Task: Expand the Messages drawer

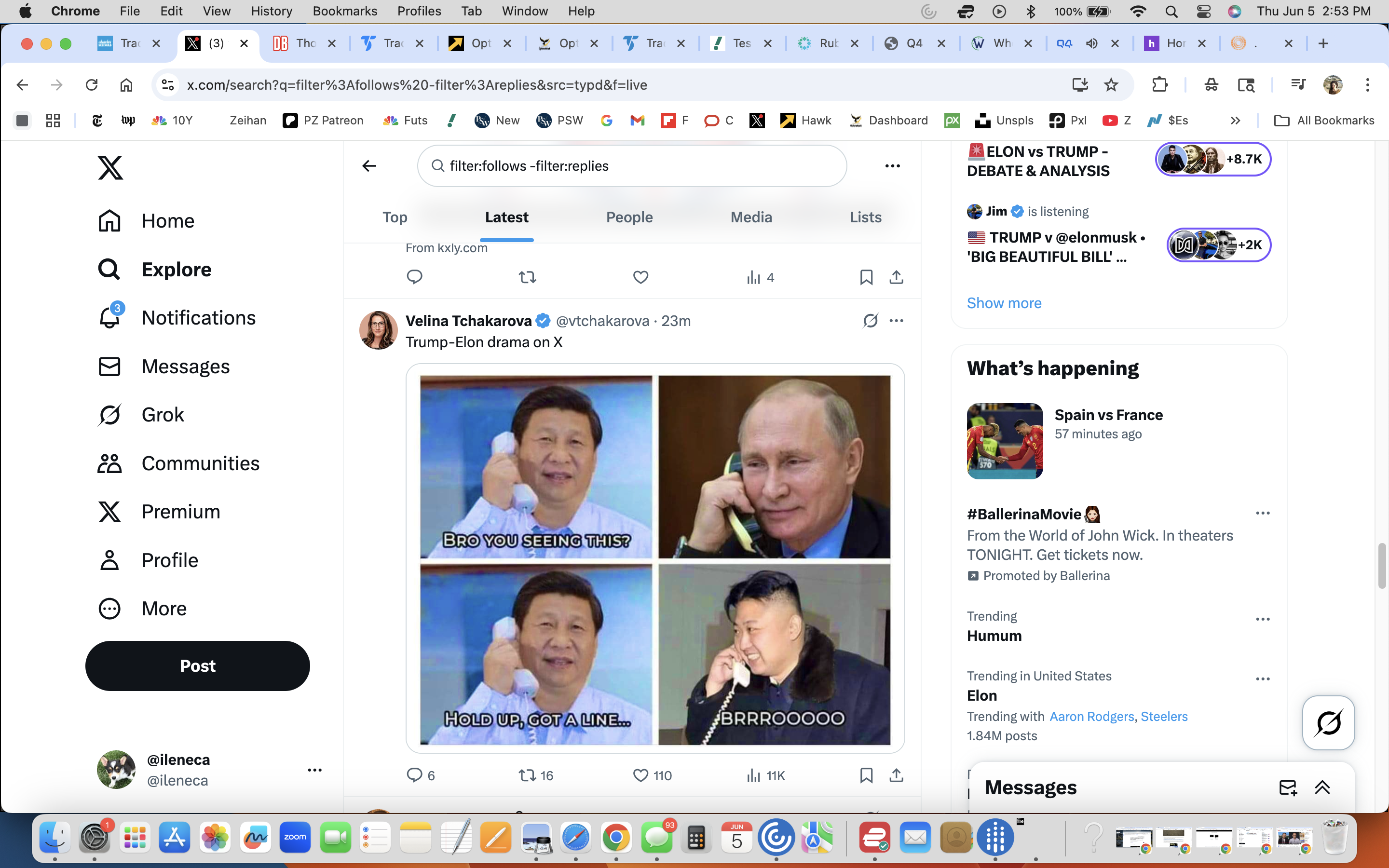Action: (x=1322, y=787)
